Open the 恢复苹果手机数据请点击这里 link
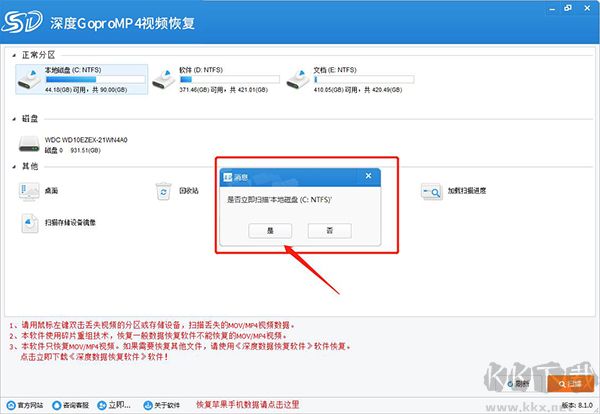 point(248,405)
